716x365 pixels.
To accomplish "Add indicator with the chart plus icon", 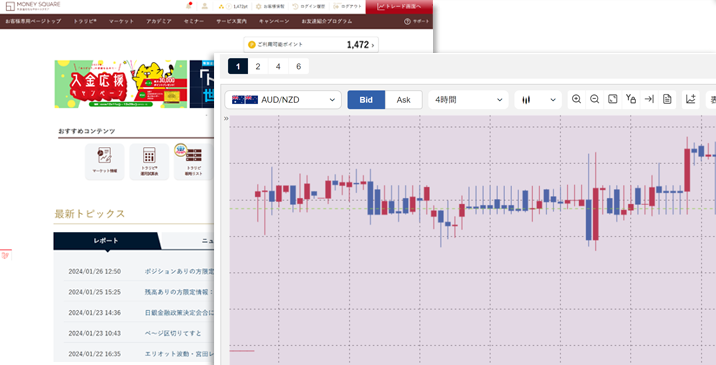I will click(690, 99).
